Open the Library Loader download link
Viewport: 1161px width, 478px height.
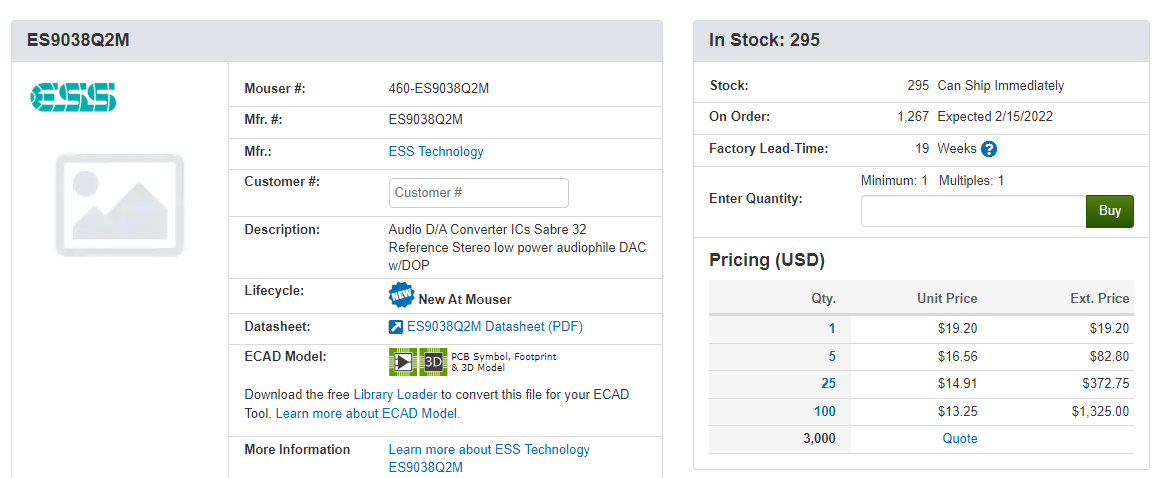pyautogui.click(x=395, y=394)
